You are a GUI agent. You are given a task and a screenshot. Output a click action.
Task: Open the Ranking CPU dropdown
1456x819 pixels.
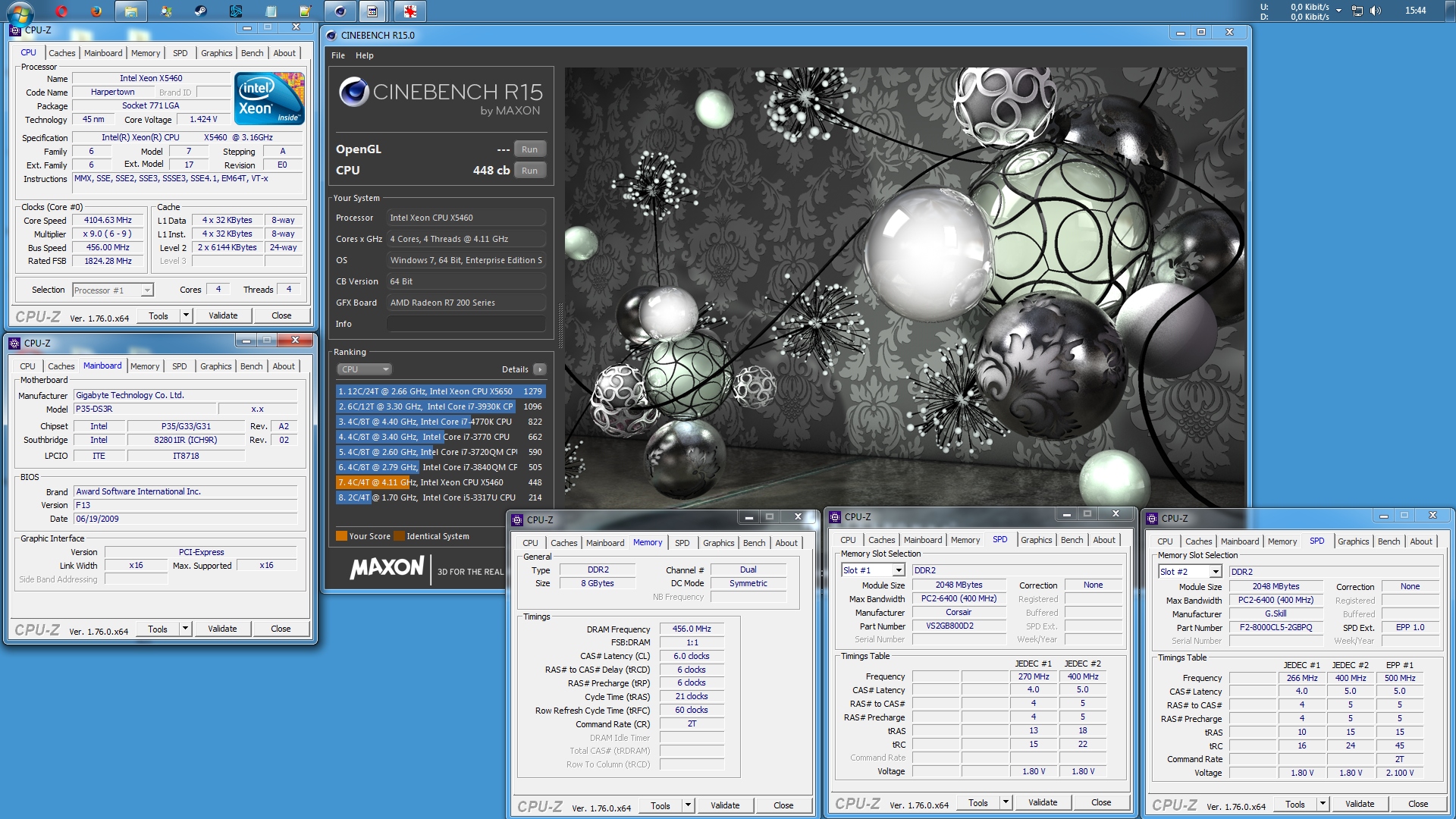tap(364, 369)
